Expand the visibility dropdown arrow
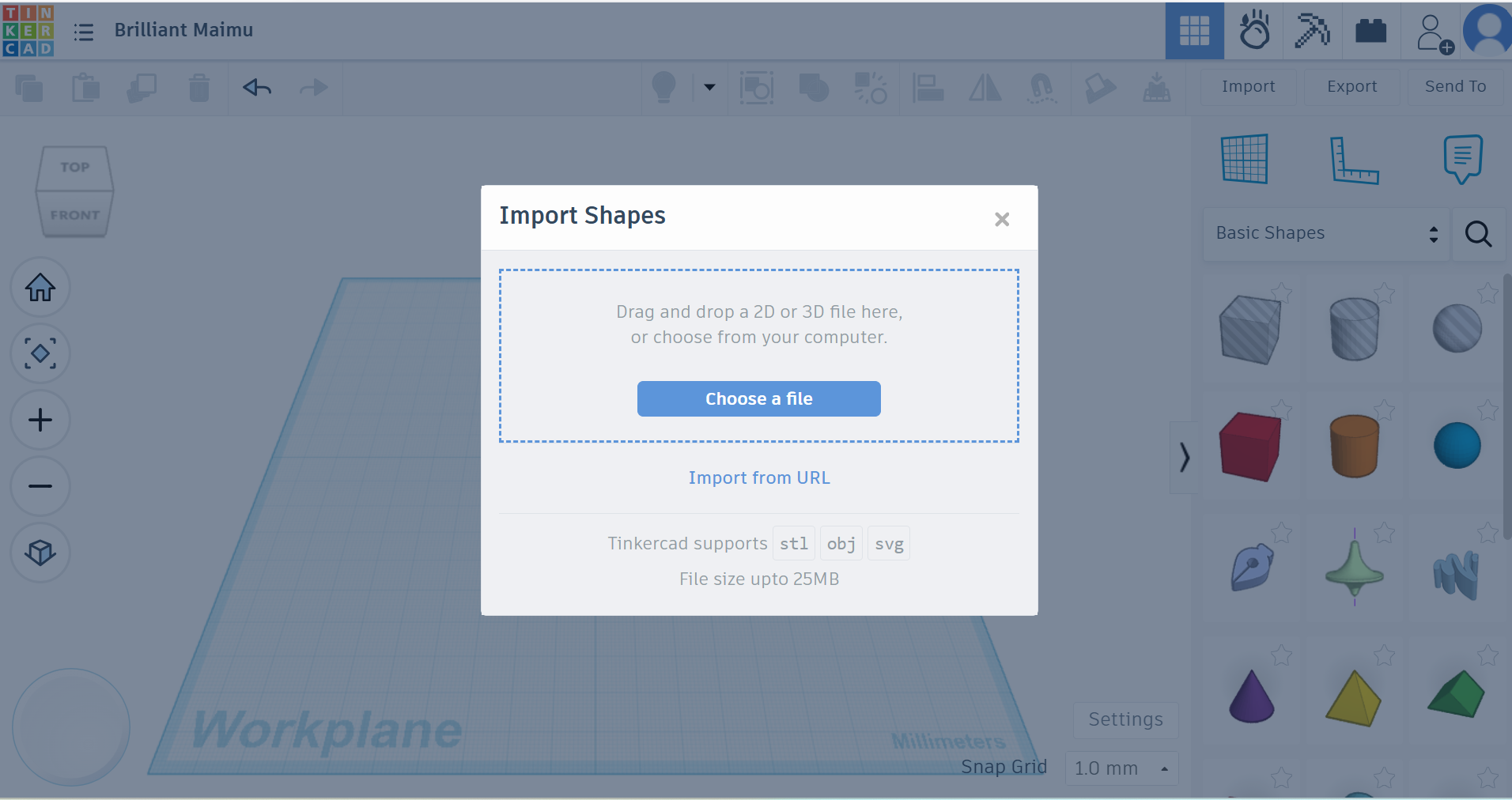This screenshot has width=1512, height=800. click(709, 88)
